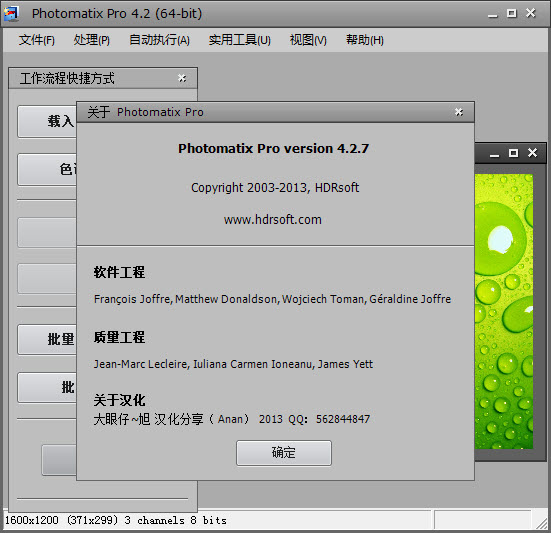Open the 处理(P) menu
The height and width of the screenshot is (533, 551).
[92, 40]
